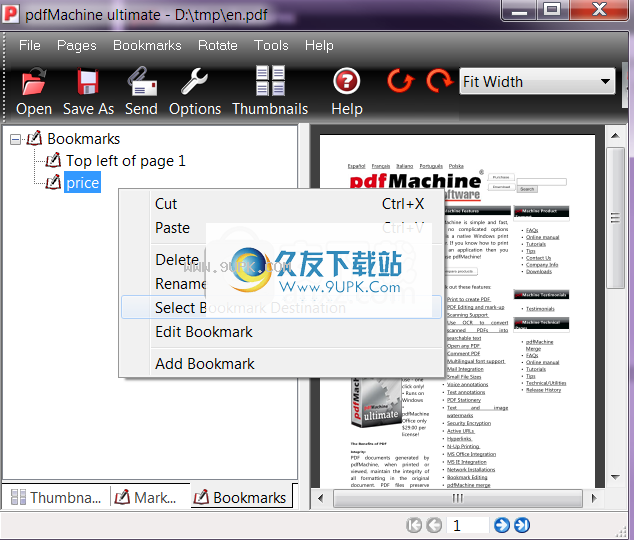The width and height of the screenshot is (639, 540).
Task: Minimize the pdfMachine window
Action: coord(519,10)
